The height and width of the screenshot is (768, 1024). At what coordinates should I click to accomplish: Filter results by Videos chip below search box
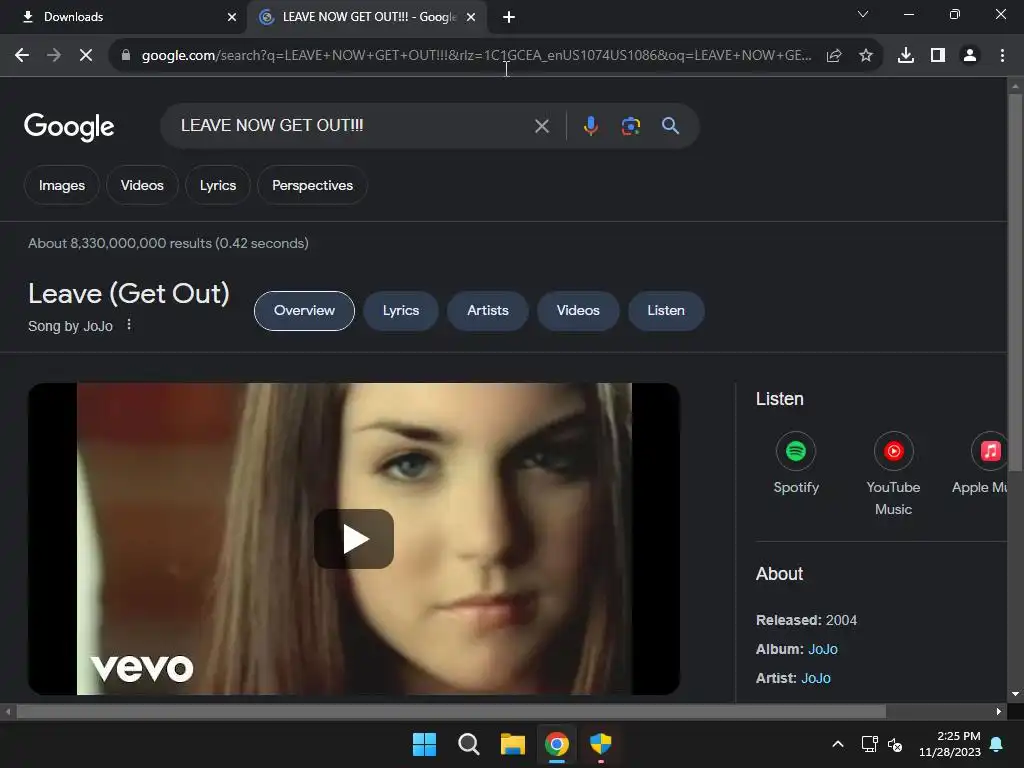coord(142,185)
